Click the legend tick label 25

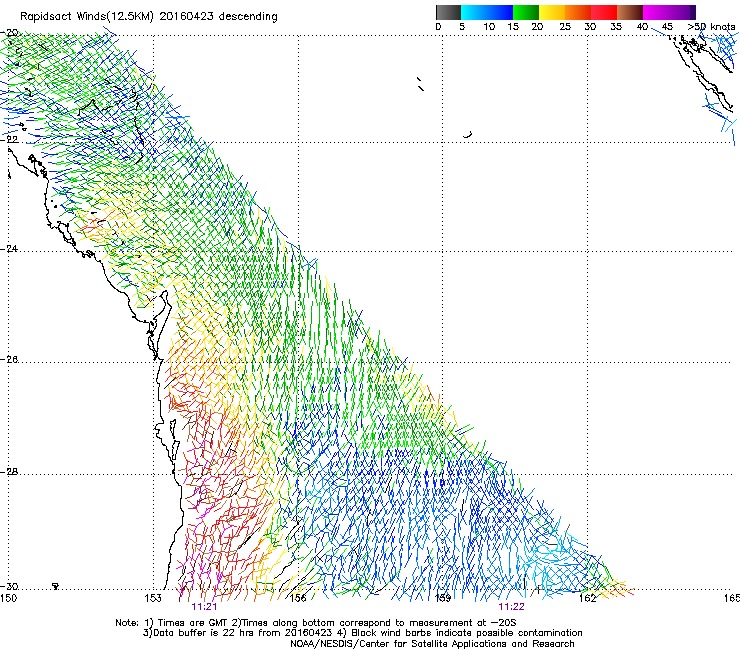click(565, 27)
